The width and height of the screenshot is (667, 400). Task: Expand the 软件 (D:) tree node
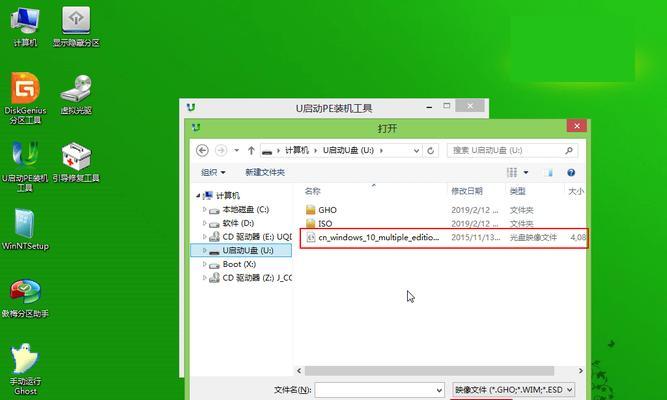[204, 223]
